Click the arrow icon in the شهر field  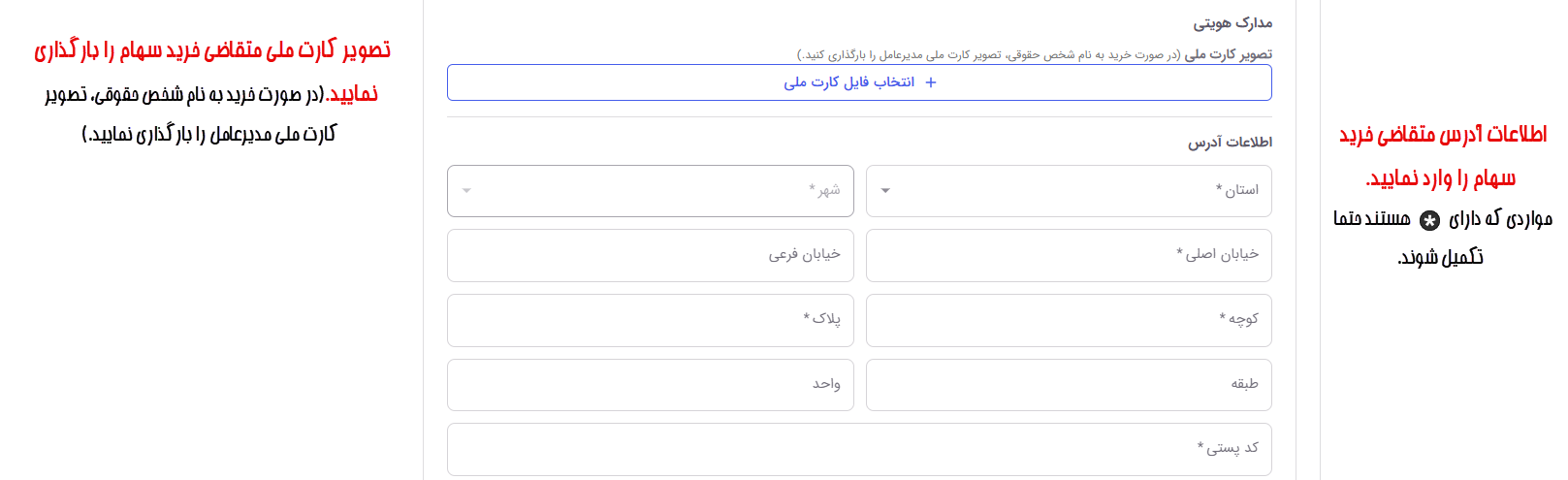466,190
